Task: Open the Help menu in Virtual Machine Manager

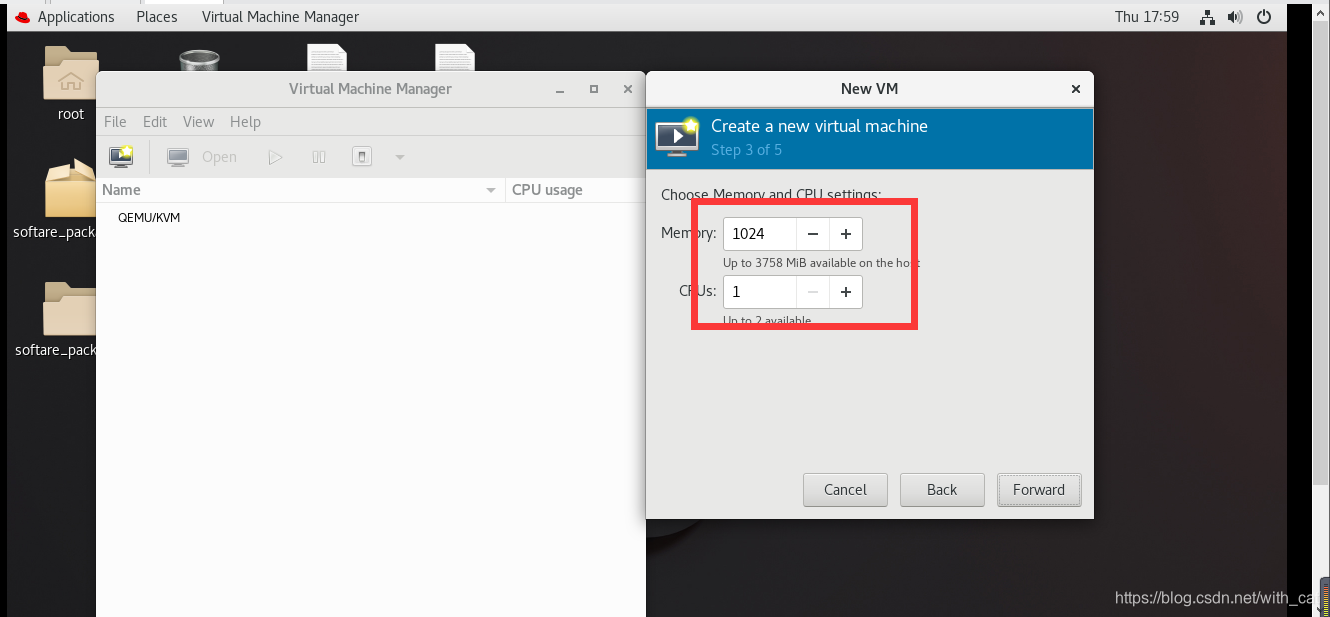Action: [x=245, y=122]
